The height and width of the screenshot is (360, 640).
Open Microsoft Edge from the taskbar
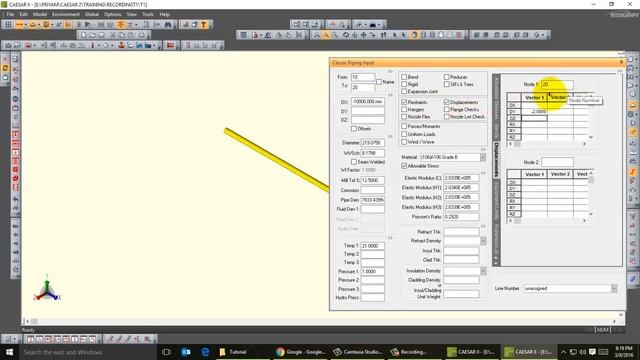(205, 352)
